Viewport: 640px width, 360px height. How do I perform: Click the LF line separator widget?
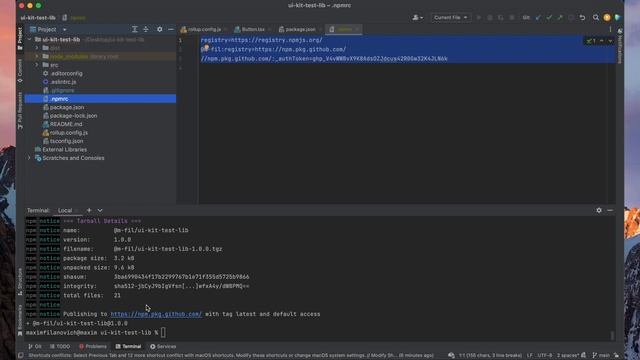click(529, 356)
